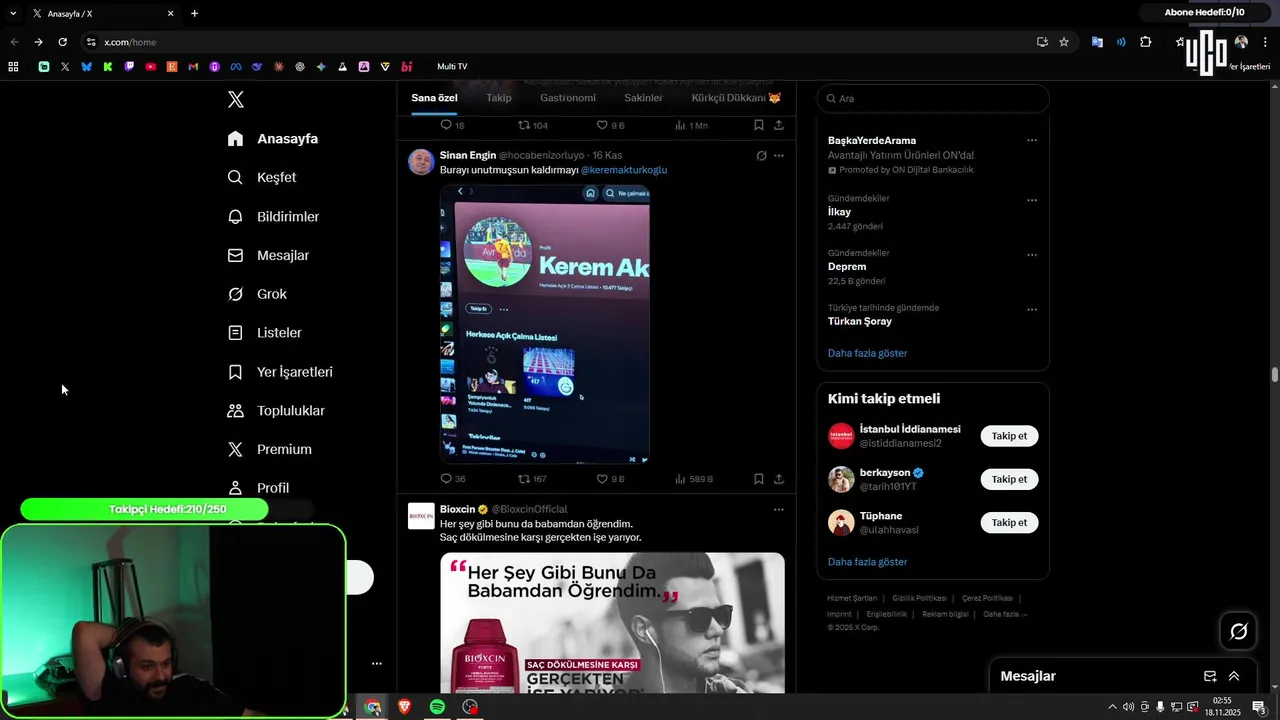Switch to the Sakinler tab

point(643,98)
